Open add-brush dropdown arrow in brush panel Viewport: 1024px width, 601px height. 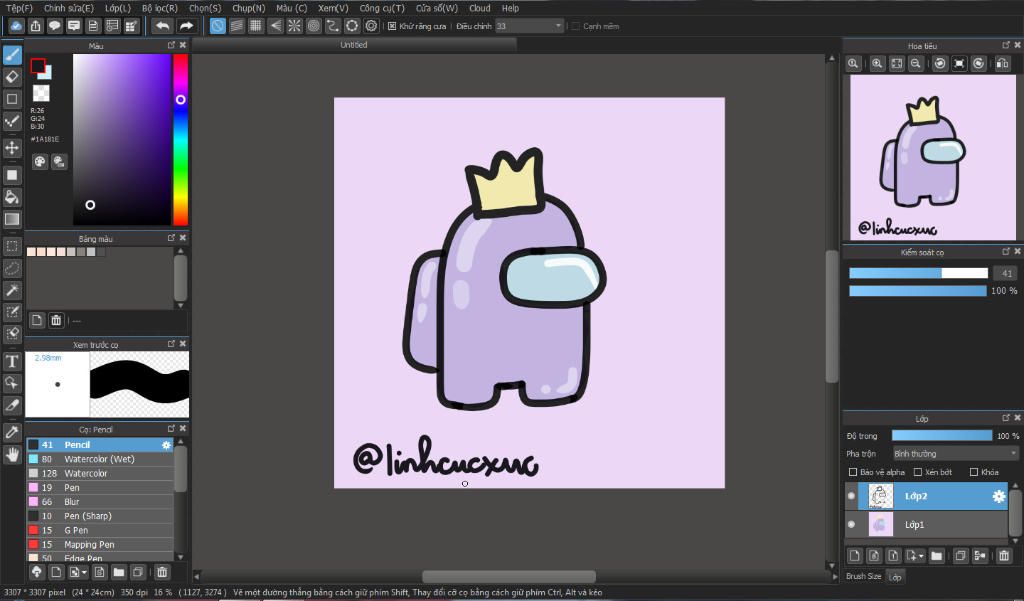[x=84, y=572]
